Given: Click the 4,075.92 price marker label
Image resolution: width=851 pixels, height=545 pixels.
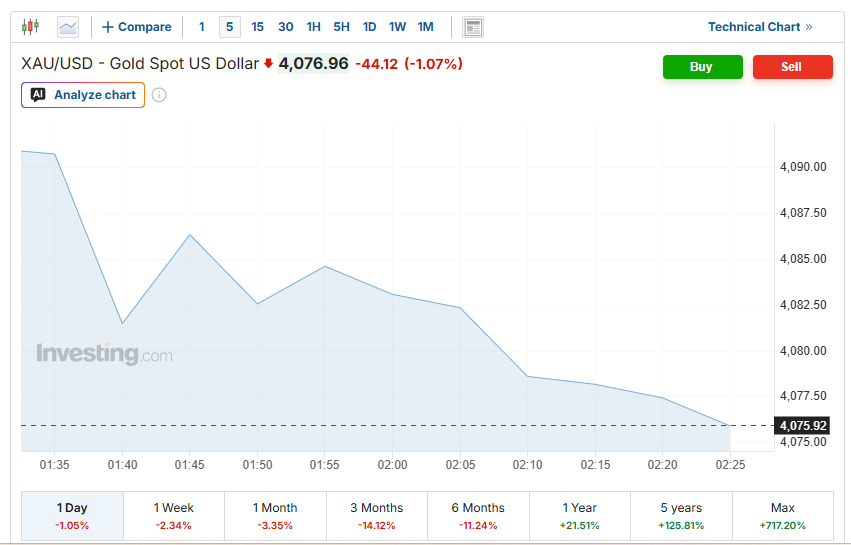Looking at the screenshot, I should click(803, 426).
